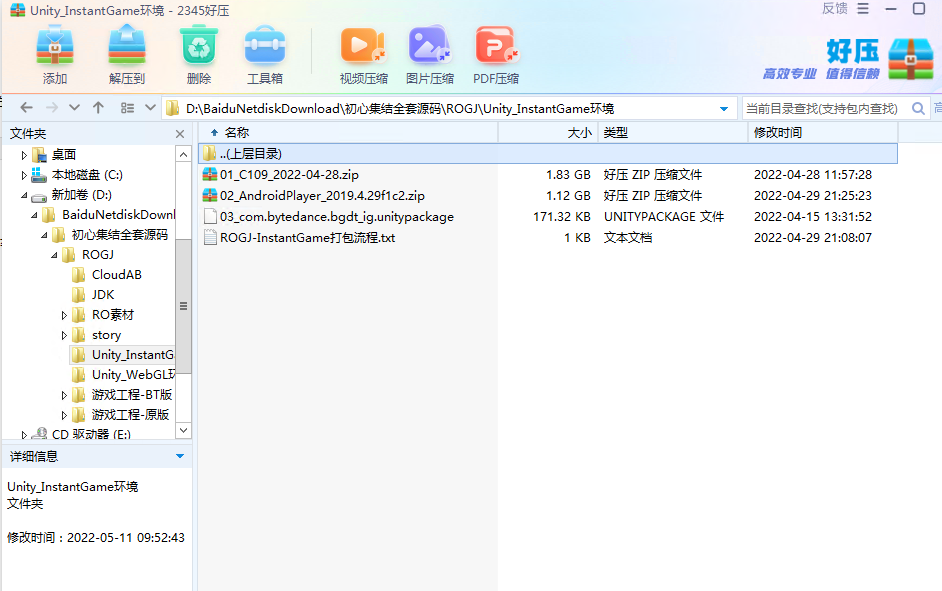Image resolution: width=942 pixels, height=591 pixels.
Task: Select 01_C109_2022-04-28.zip file
Action: point(289,175)
